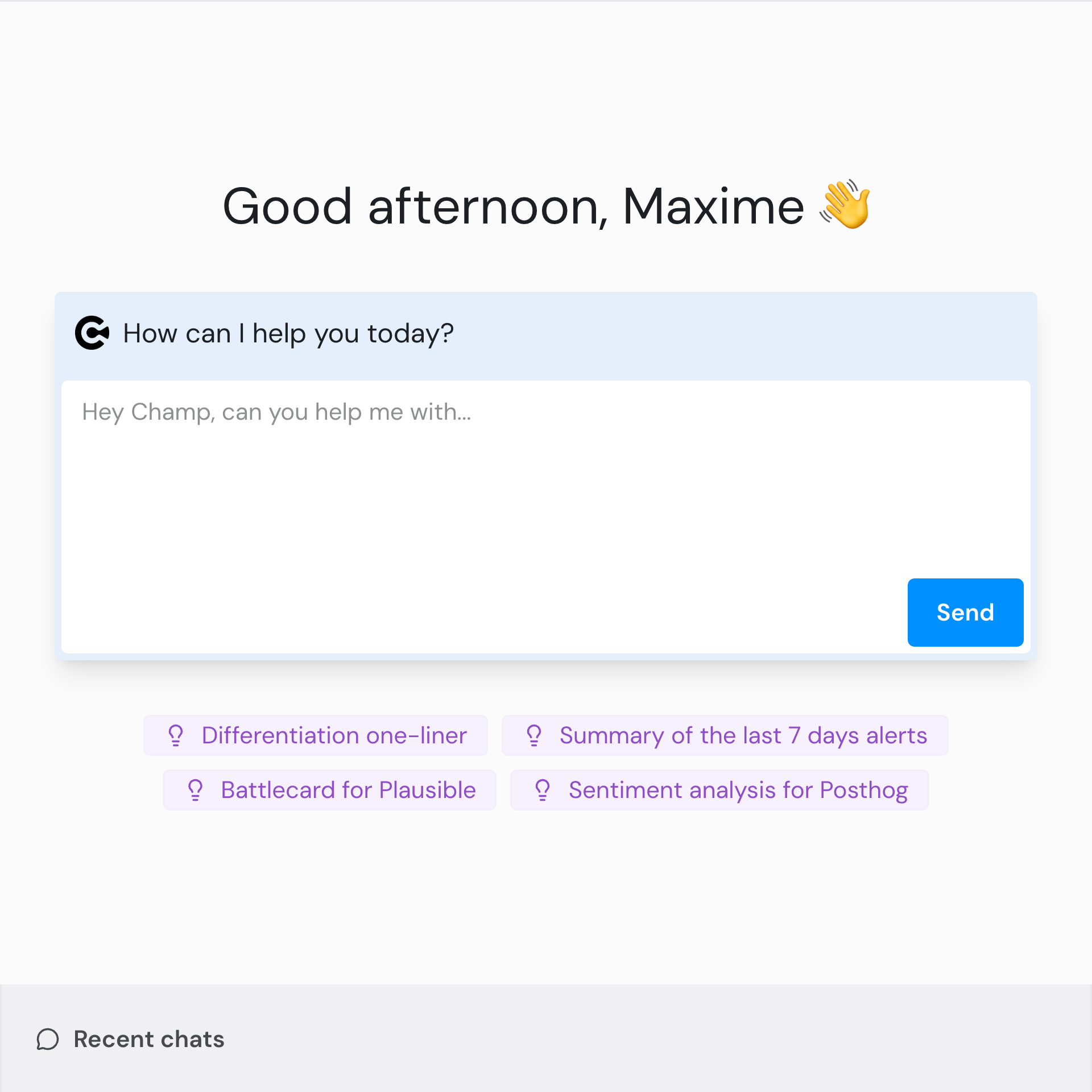Pick the Battlecard for Plausible suggestion

(x=348, y=790)
